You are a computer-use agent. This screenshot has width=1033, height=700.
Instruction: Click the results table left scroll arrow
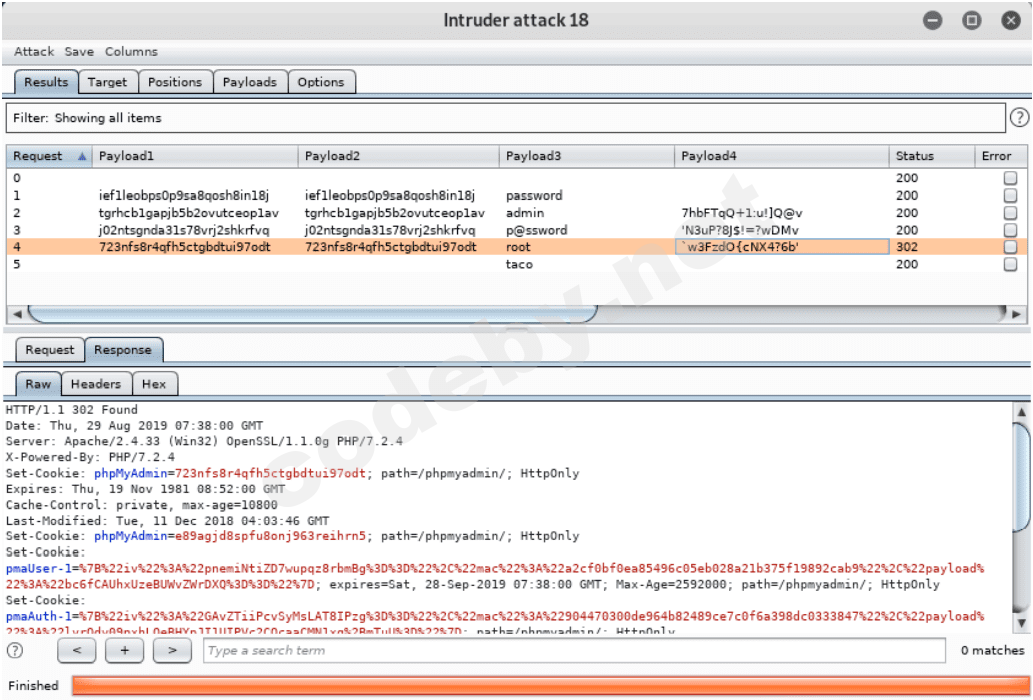pos(17,314)
